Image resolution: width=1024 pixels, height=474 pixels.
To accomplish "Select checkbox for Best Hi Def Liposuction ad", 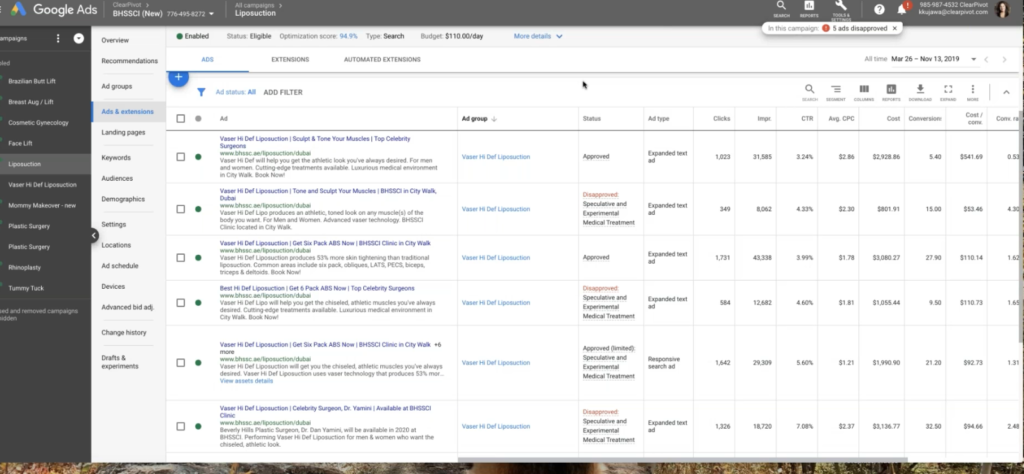I will click(181, 301).
